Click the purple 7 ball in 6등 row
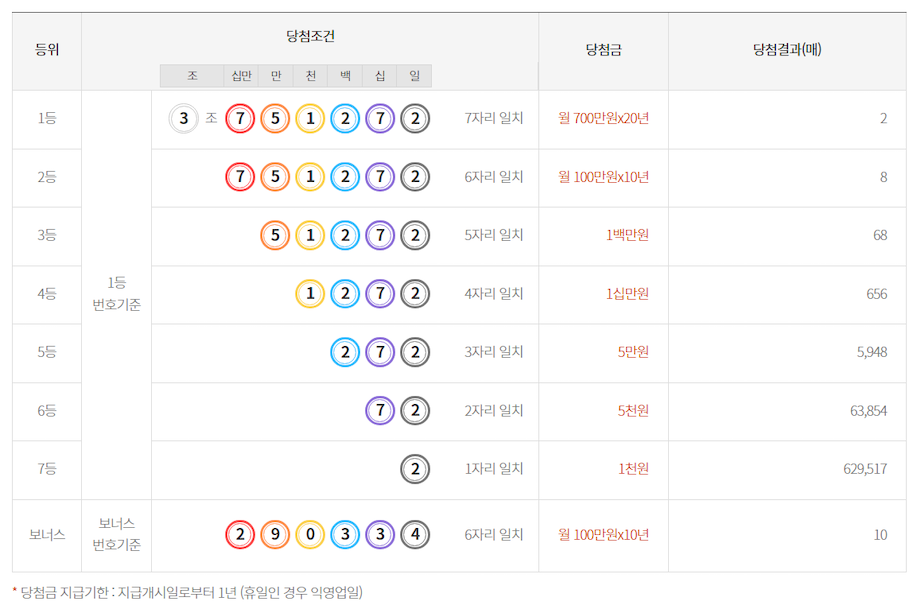 tap(380, 411)
